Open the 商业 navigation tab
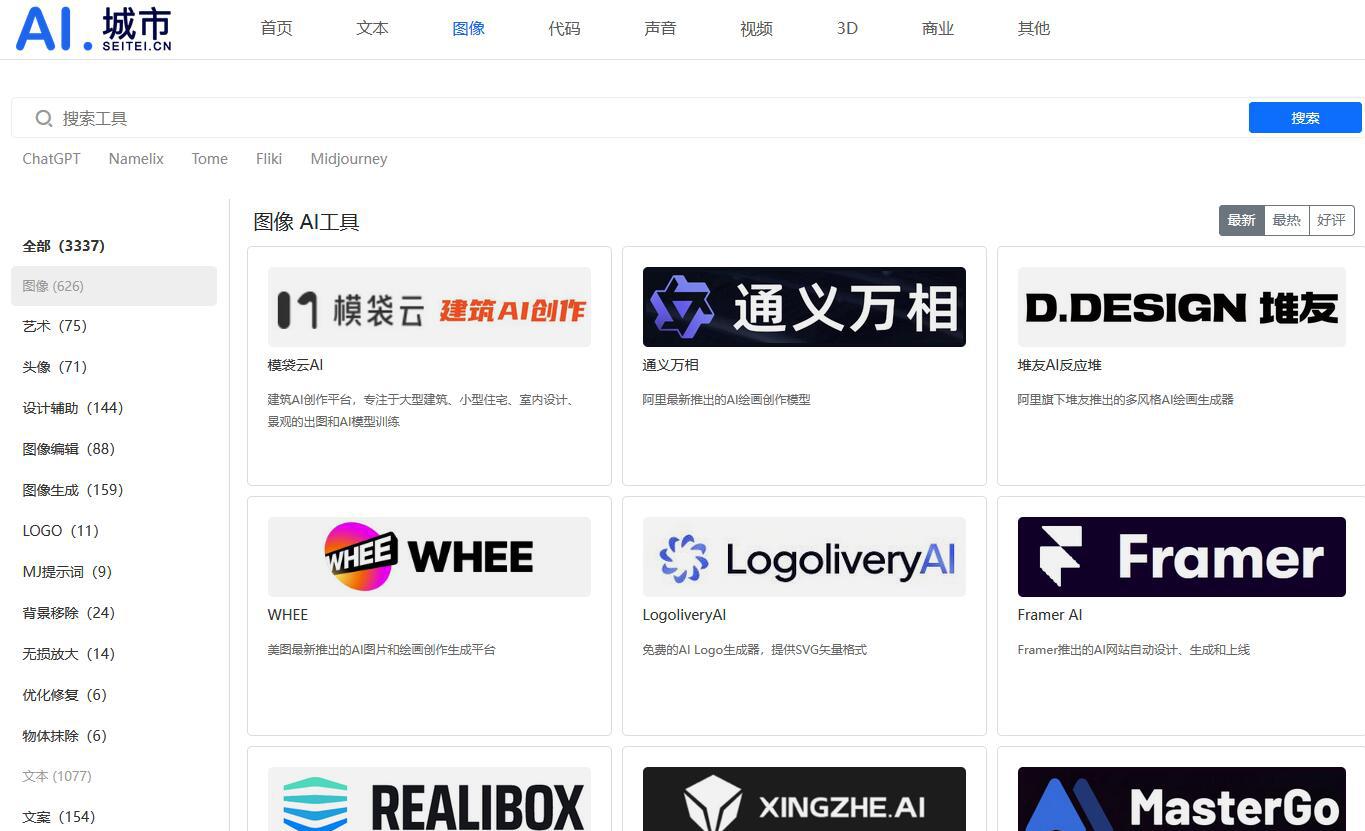Screen dimensions: 1365x831 [938, 29]
